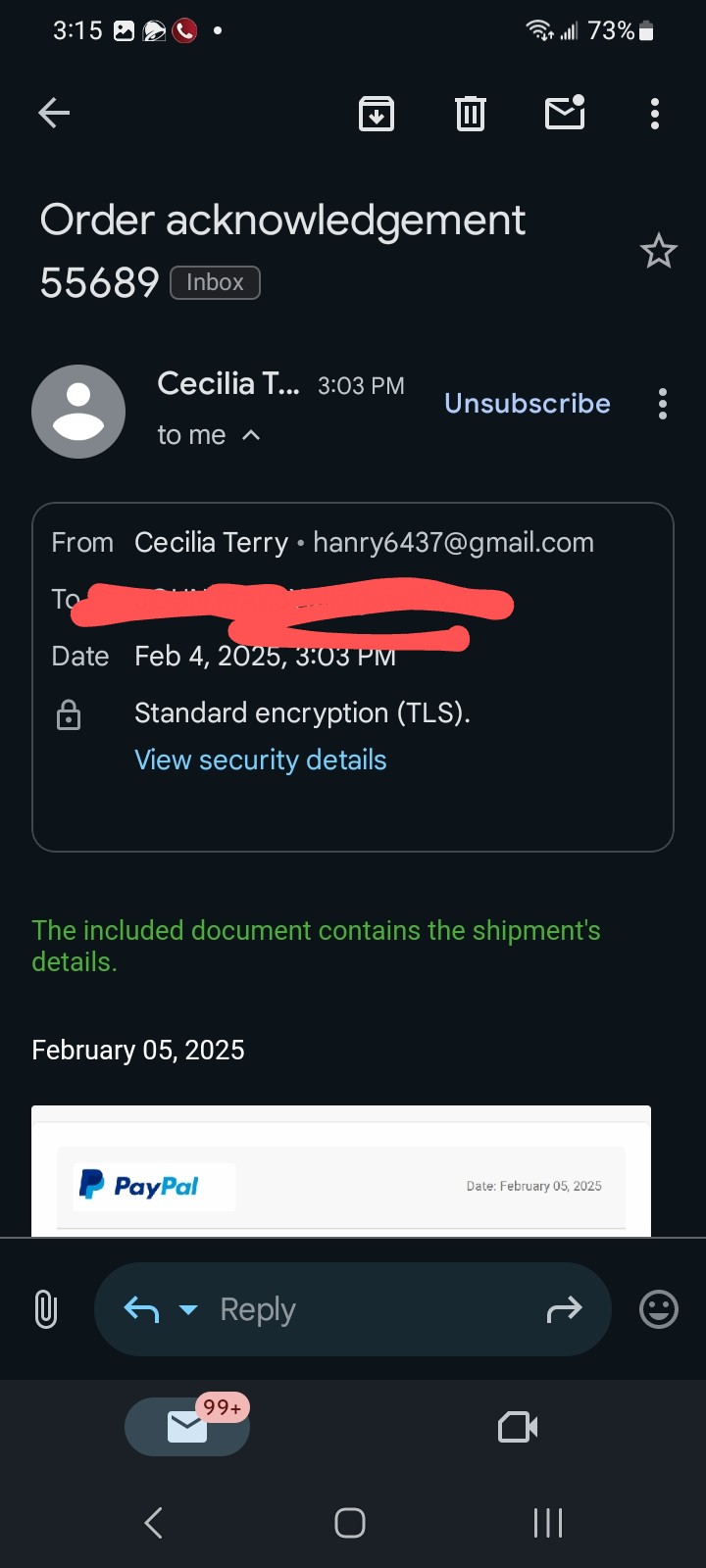
Task: Open the sender's message options menu
Action: coord(663,404)
